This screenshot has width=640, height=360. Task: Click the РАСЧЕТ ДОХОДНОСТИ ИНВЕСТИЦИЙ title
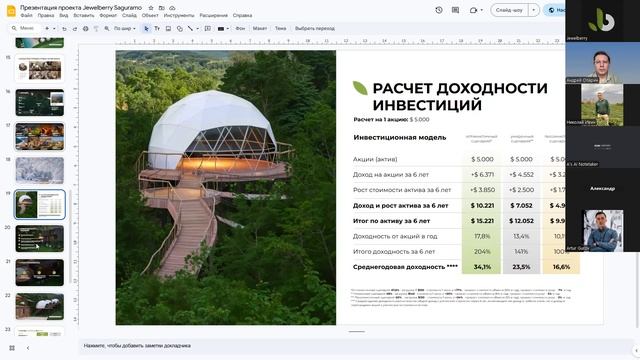(x=460, y=97)
